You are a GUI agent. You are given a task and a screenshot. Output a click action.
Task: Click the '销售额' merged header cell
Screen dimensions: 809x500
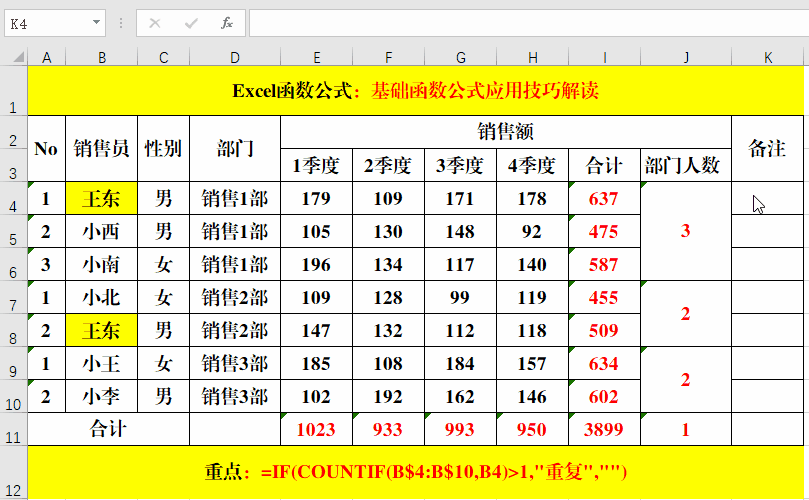coord(506,132)
